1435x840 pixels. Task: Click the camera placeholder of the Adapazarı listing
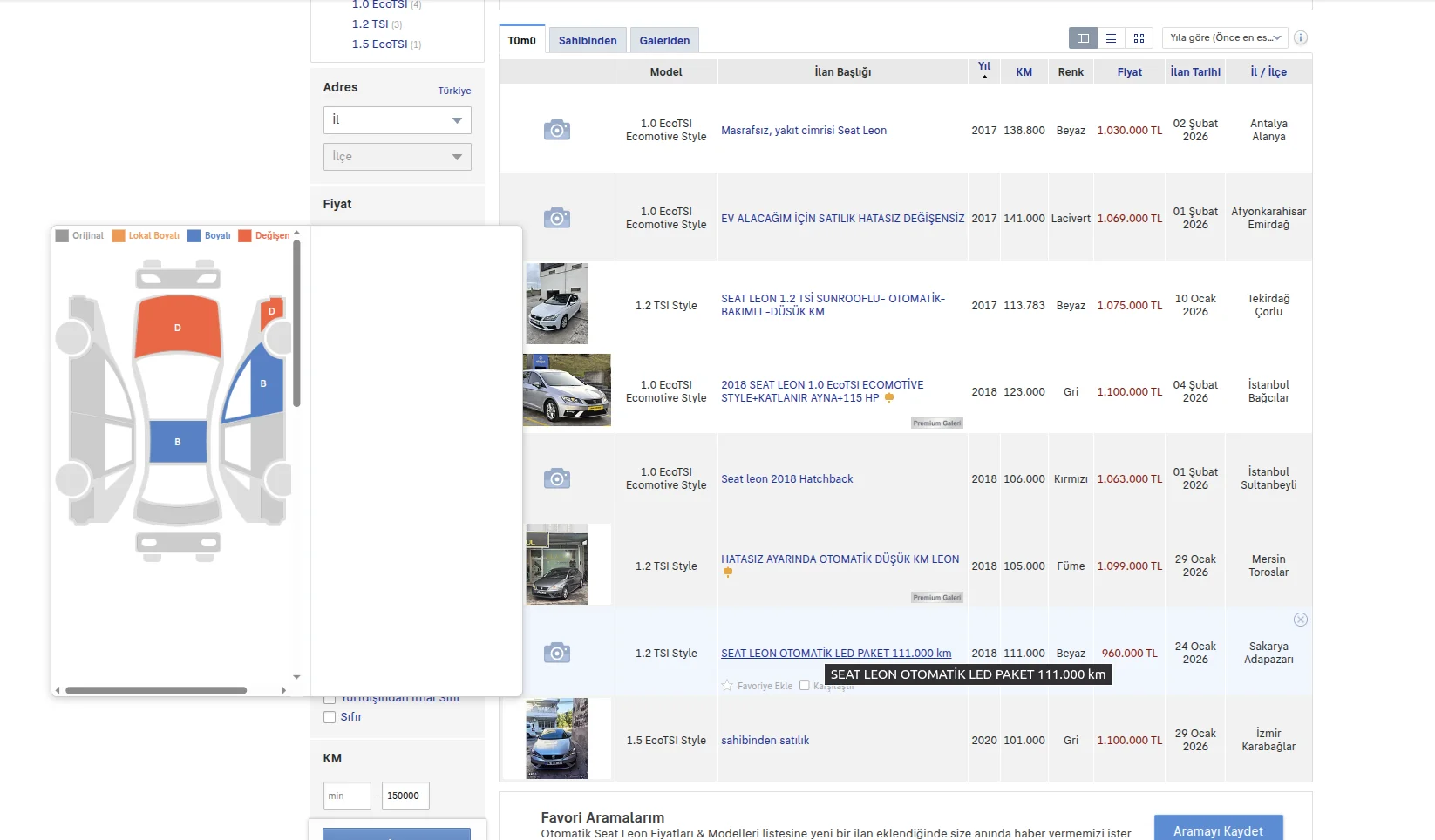pos(557,653)
